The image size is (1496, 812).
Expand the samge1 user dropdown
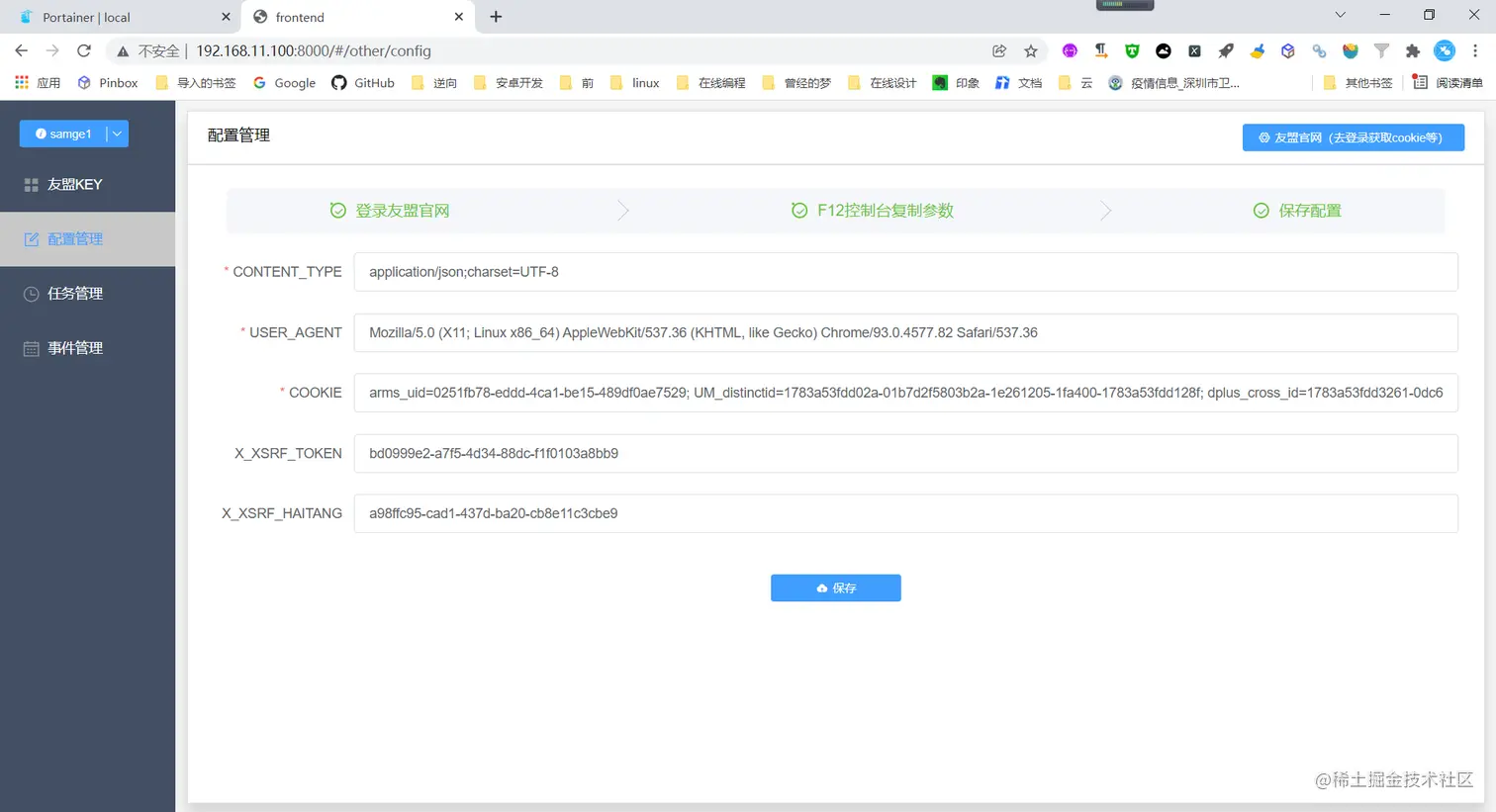pyautogui.click(x=115, y=133)
